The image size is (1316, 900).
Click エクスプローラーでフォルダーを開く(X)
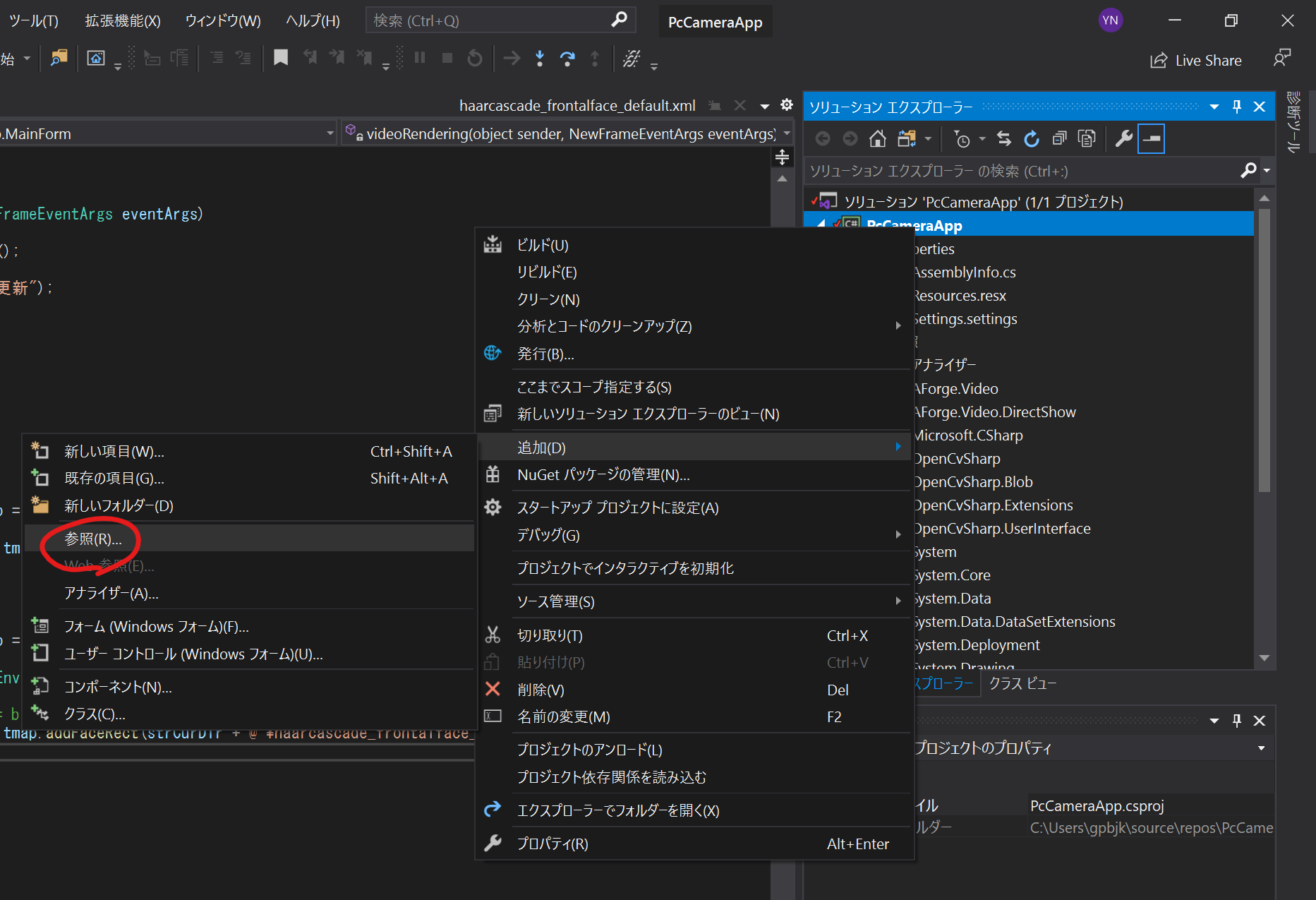point(695,810)
